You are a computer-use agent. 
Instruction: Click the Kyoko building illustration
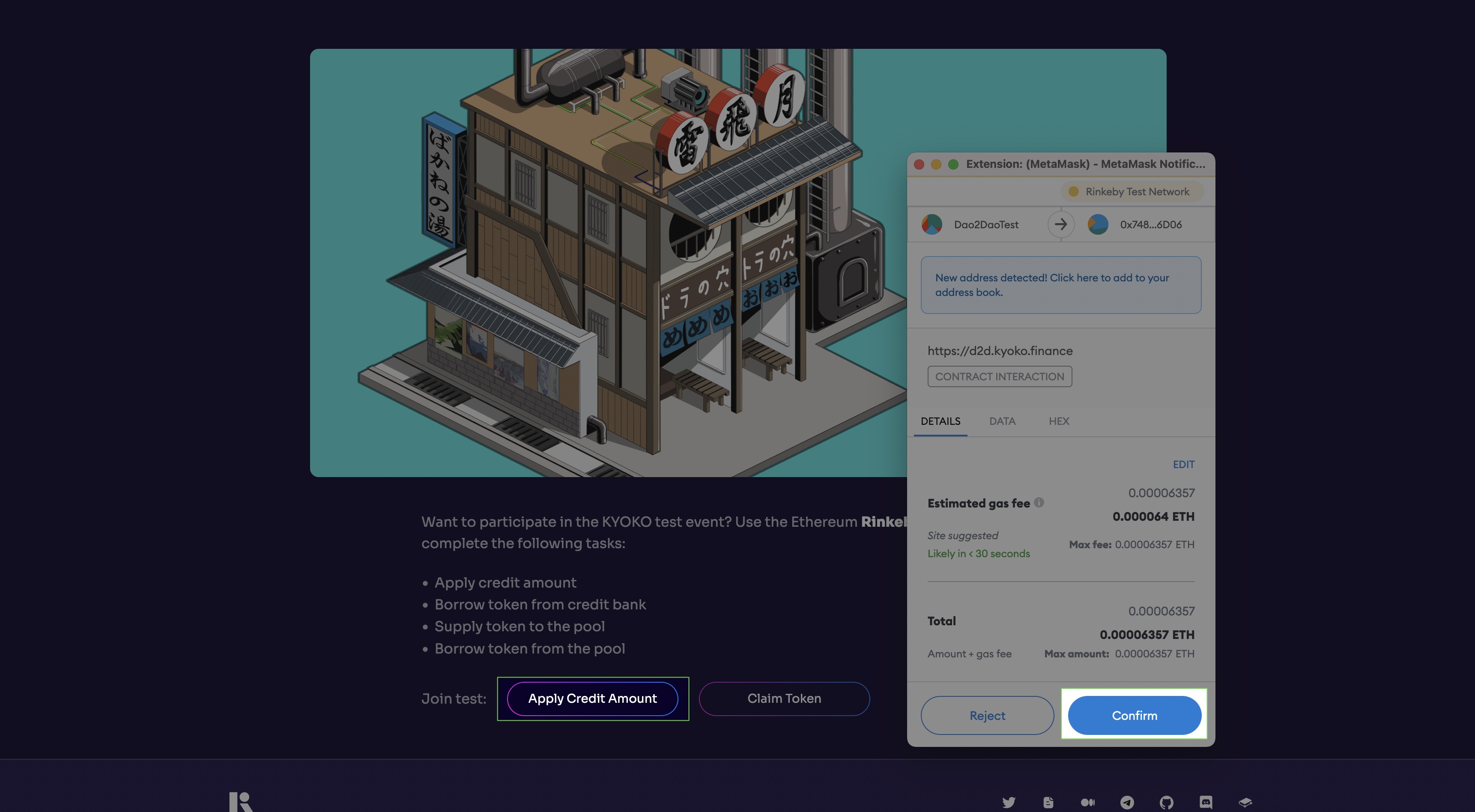coord(608,263)
